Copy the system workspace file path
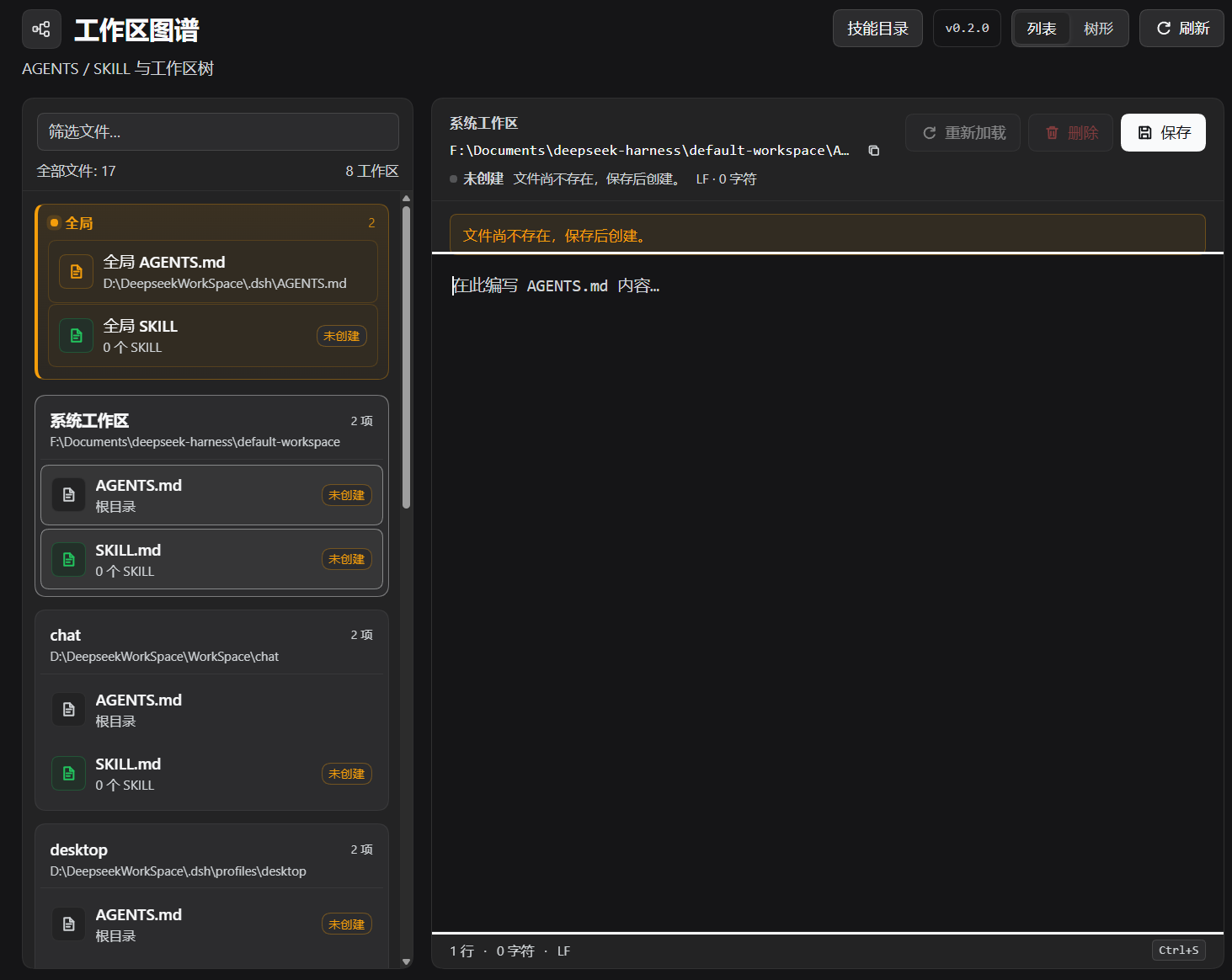Screen dimensions: 1232x980 click(x=874, y=151)
